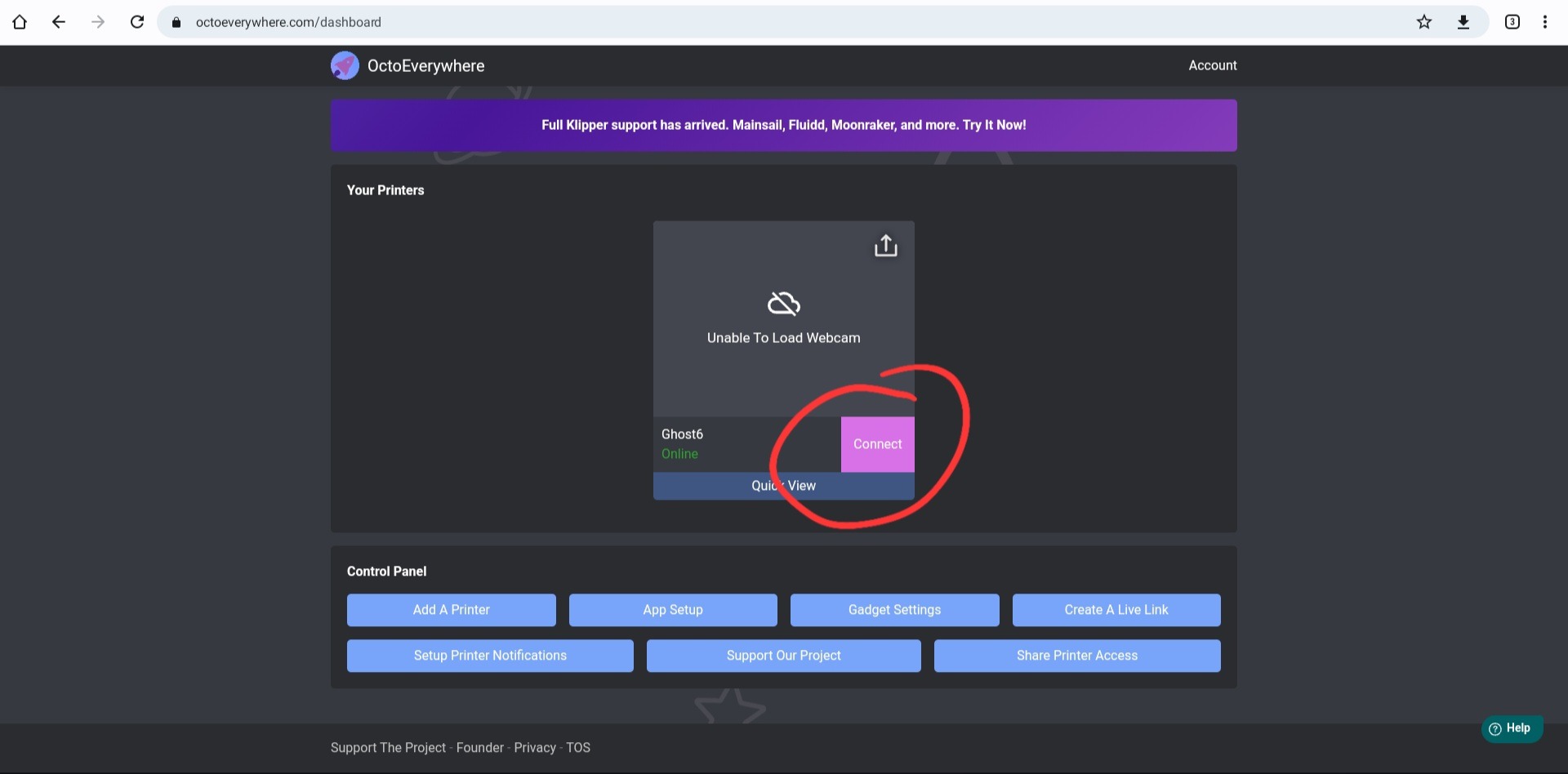Open App Setup

[x=673, y=610]
